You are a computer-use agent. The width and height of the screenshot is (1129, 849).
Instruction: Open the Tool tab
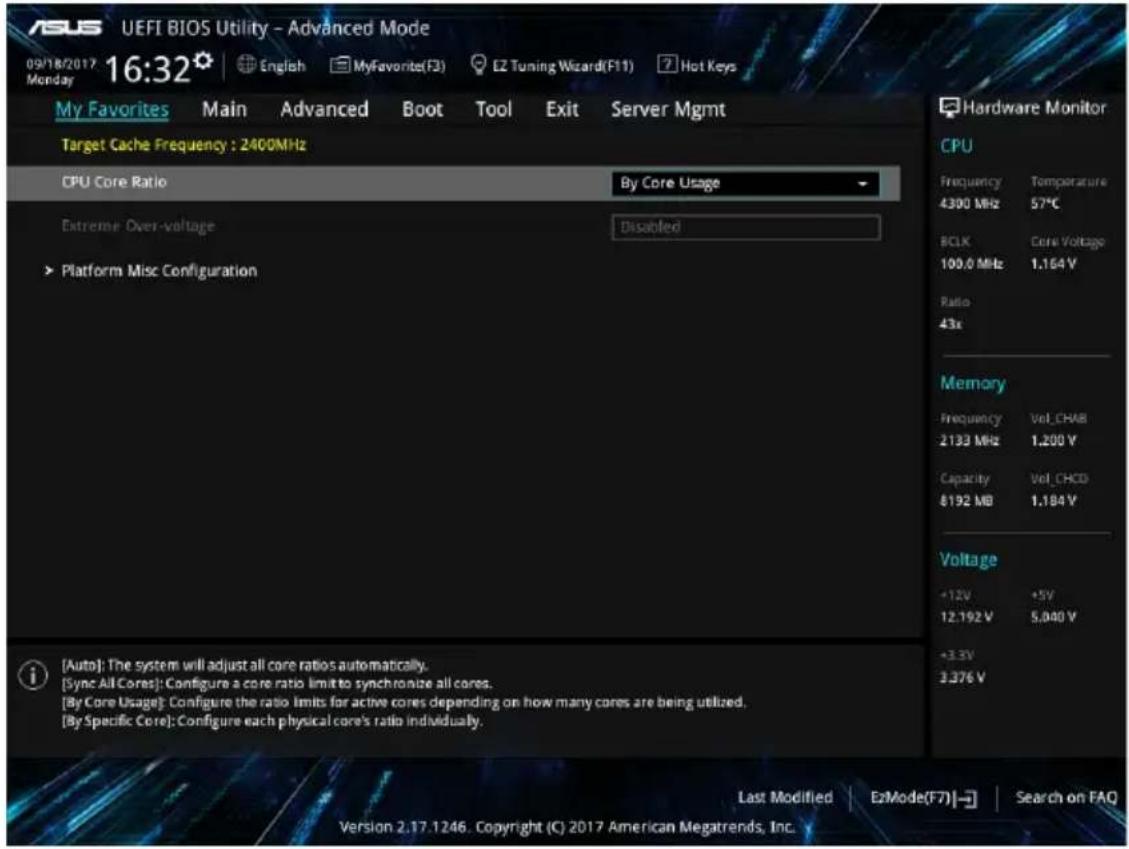[493, 109]
